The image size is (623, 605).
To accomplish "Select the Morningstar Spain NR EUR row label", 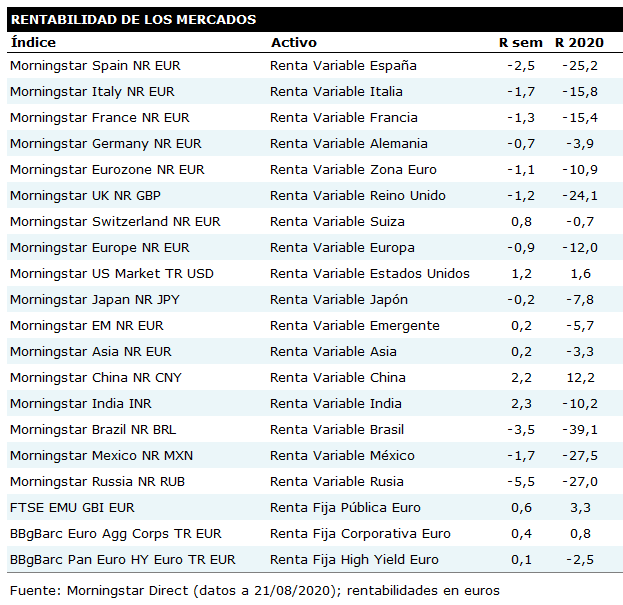I will point(95,66).
